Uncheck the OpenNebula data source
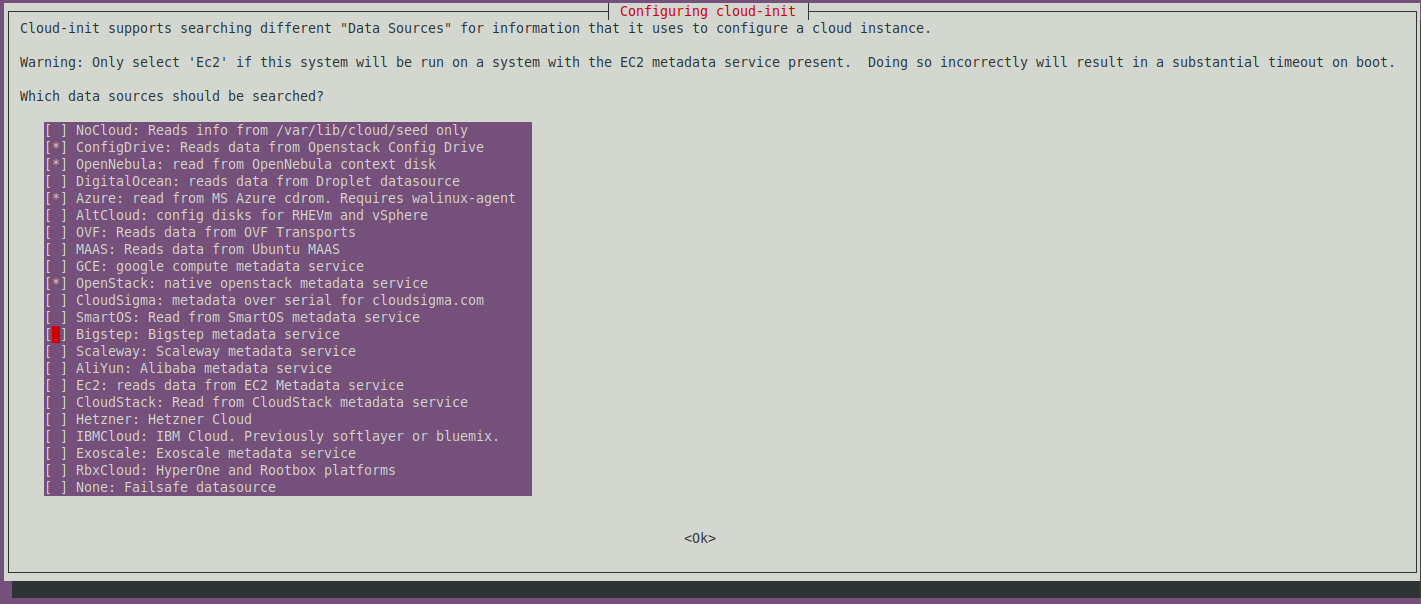 click(x=56, y=164)
